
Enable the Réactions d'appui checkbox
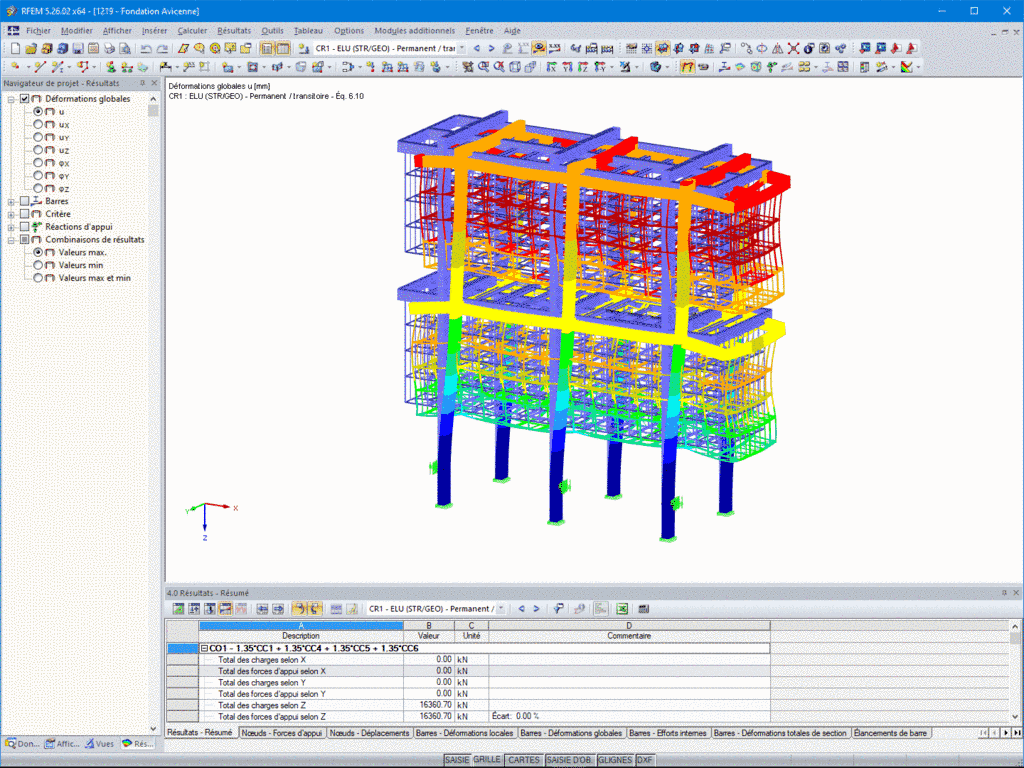[24, 227]
